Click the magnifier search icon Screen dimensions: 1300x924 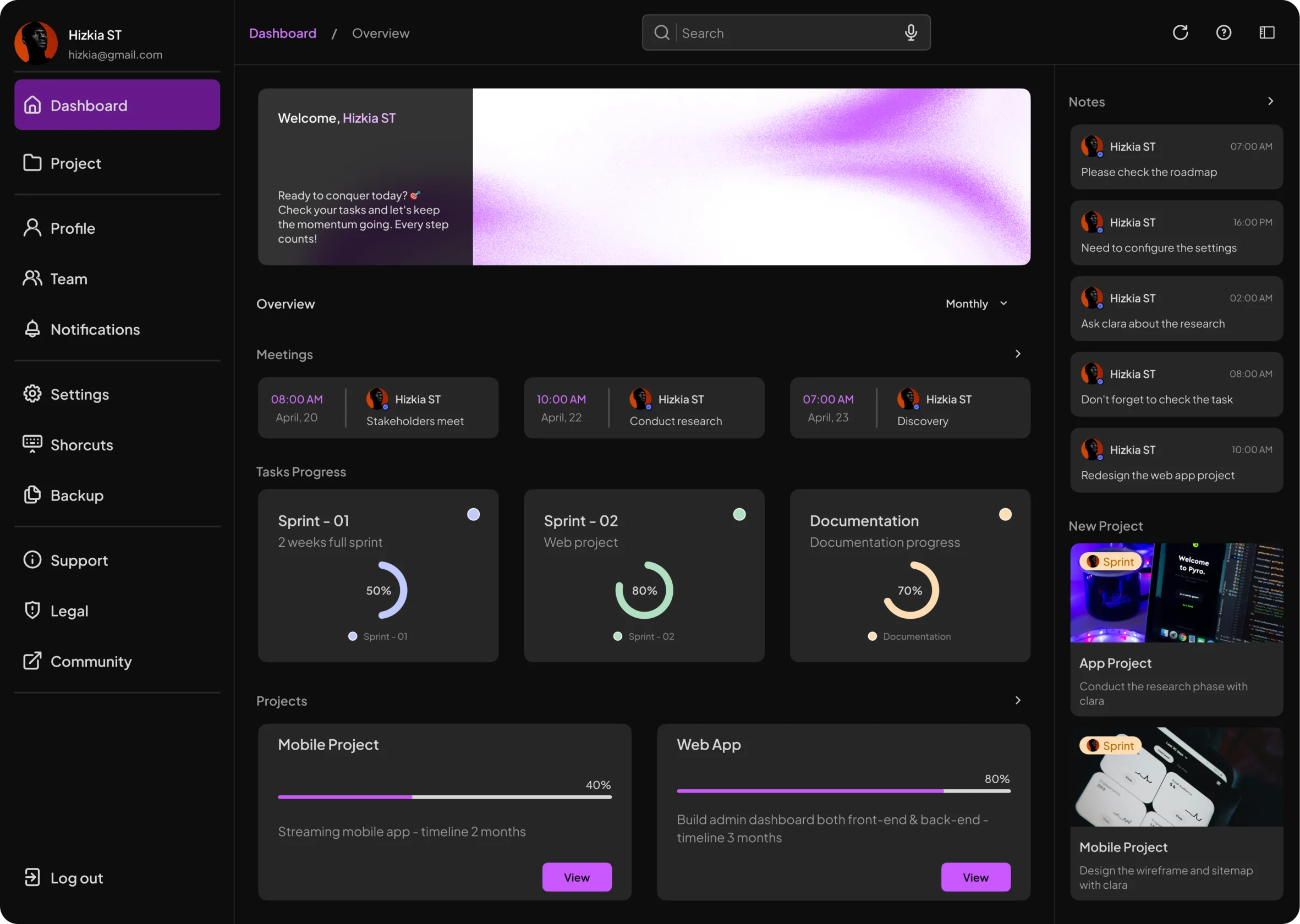pyautogui.click(x=661, y=32)
